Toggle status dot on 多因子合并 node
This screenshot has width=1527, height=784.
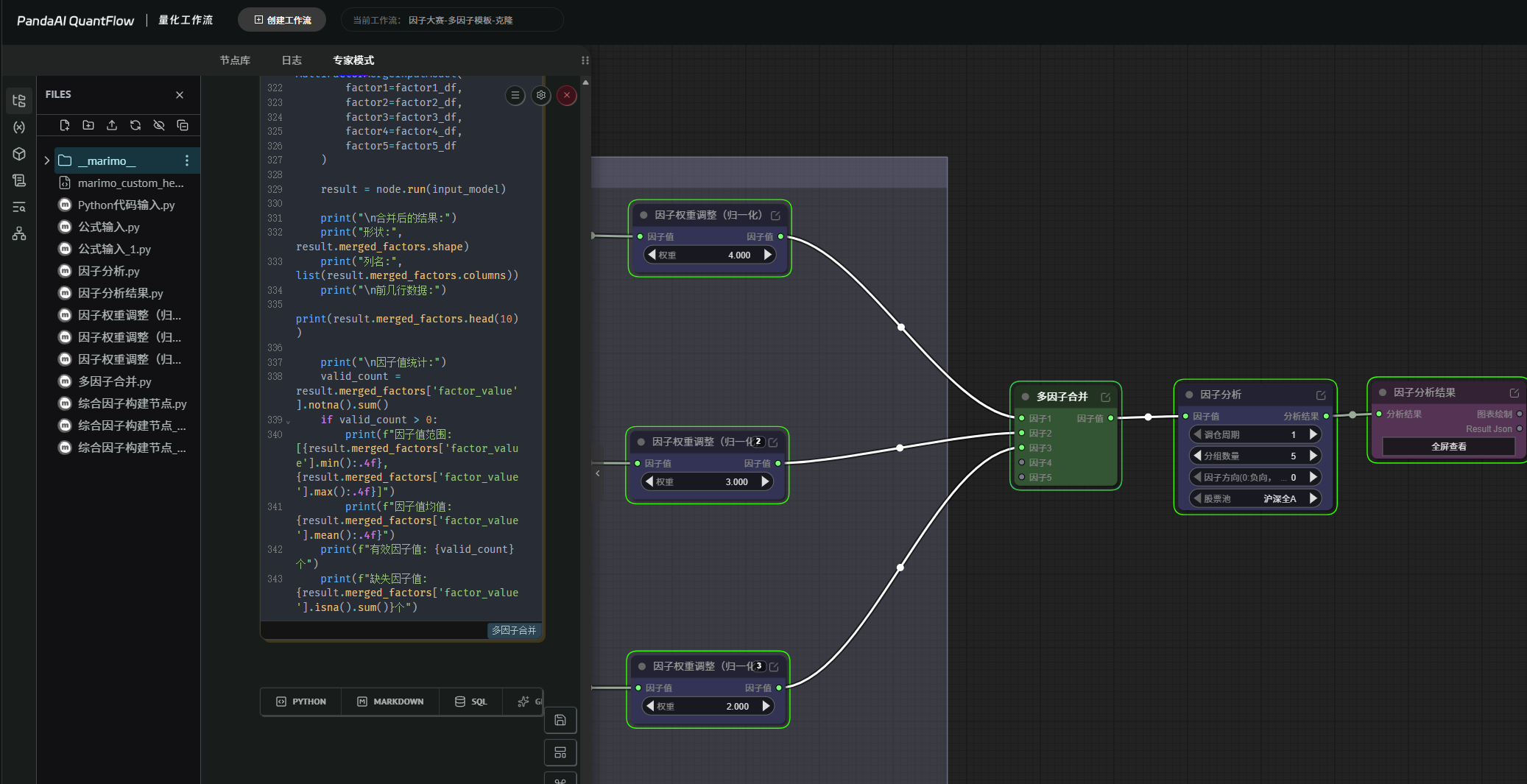(1025, 397)
